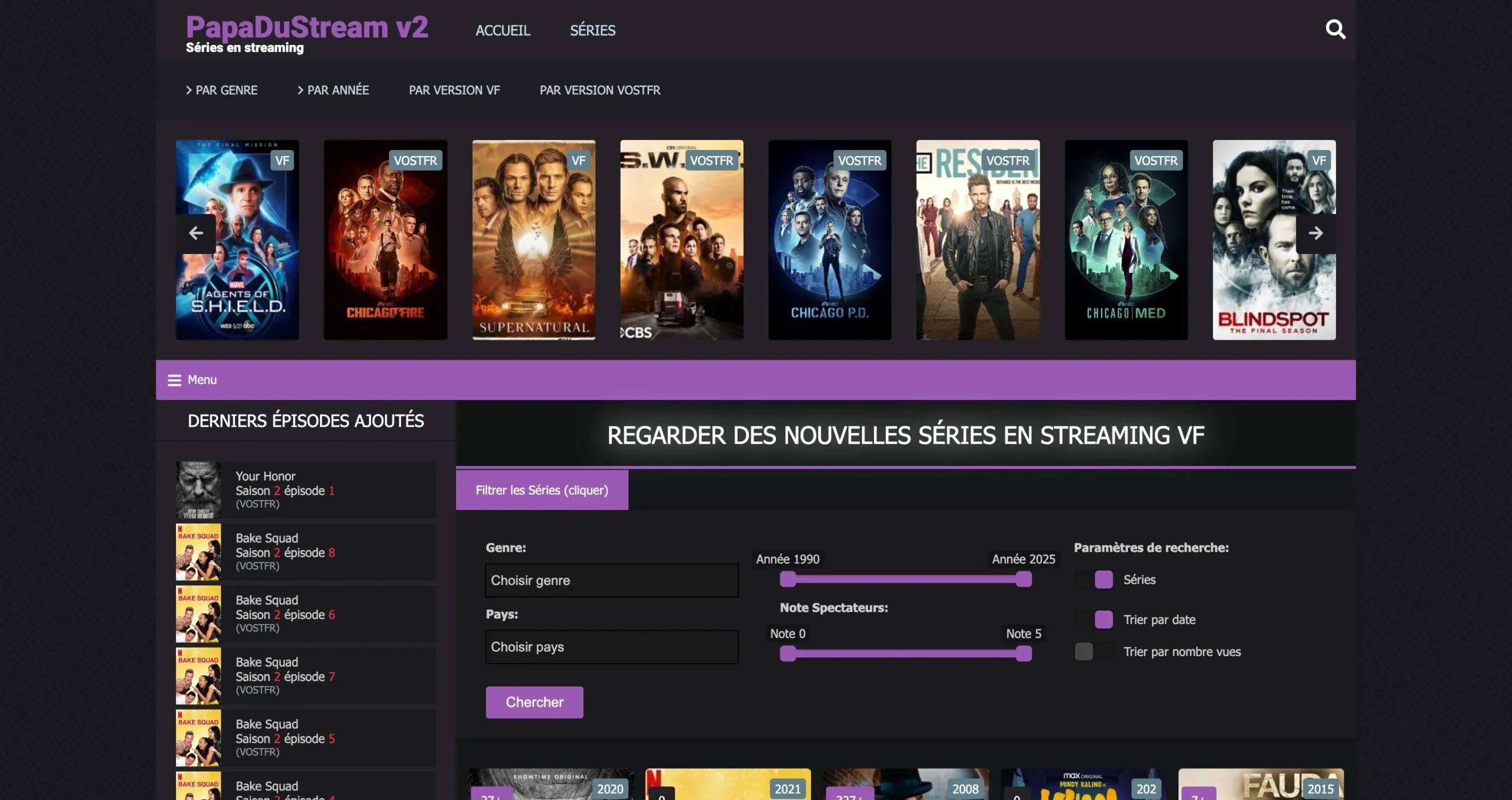Click the carousel next arrow
Image resolution: width=1512 pixels, height=800 pixels.
pyautogui.click(x=1315, y=233)
